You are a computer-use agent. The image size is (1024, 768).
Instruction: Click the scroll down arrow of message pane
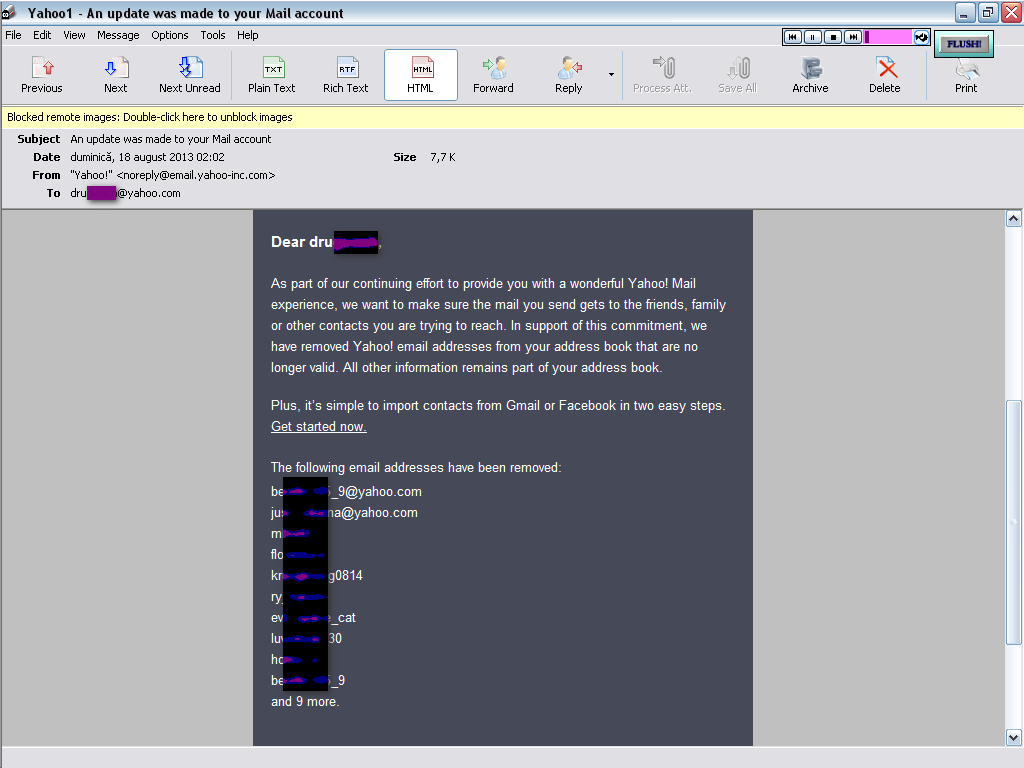click(x=1014, y=738)
